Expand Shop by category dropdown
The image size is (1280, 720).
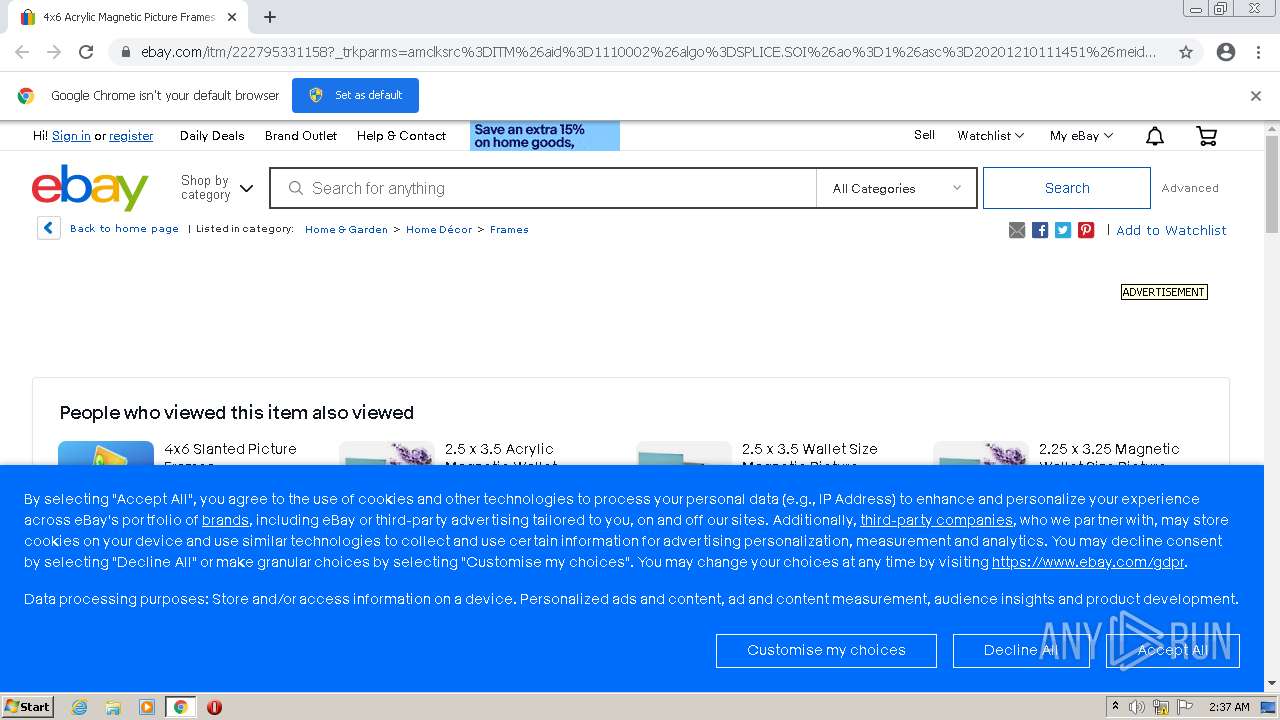[217, 188]
